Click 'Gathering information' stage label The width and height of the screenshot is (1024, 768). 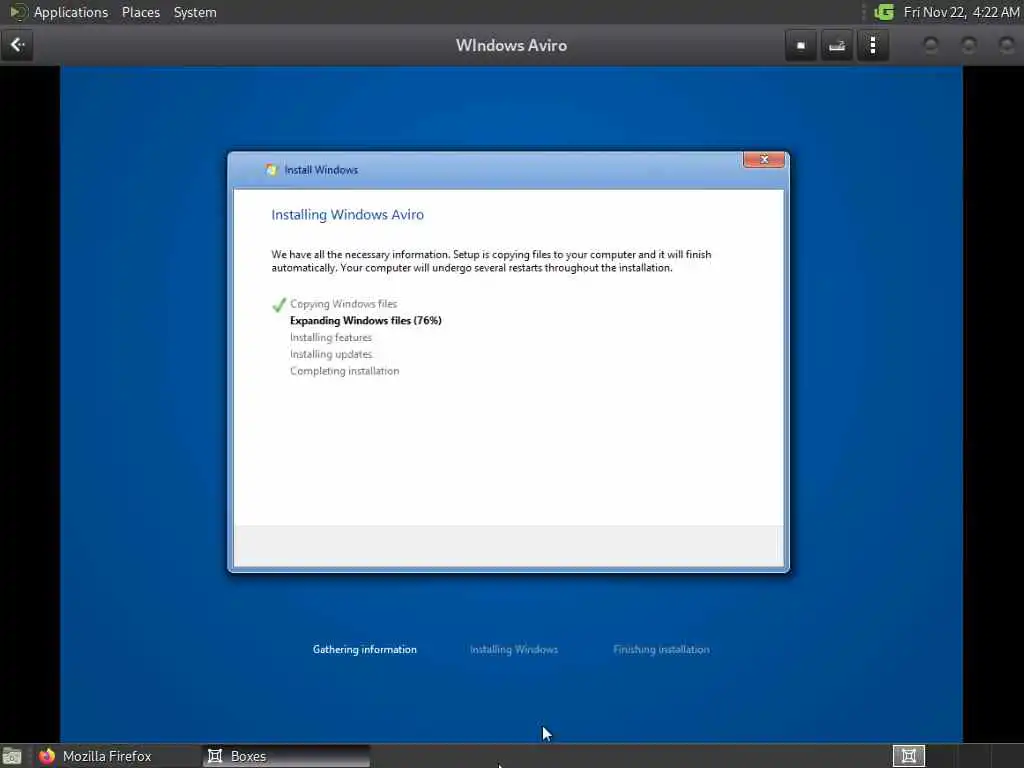pos(364,649)
